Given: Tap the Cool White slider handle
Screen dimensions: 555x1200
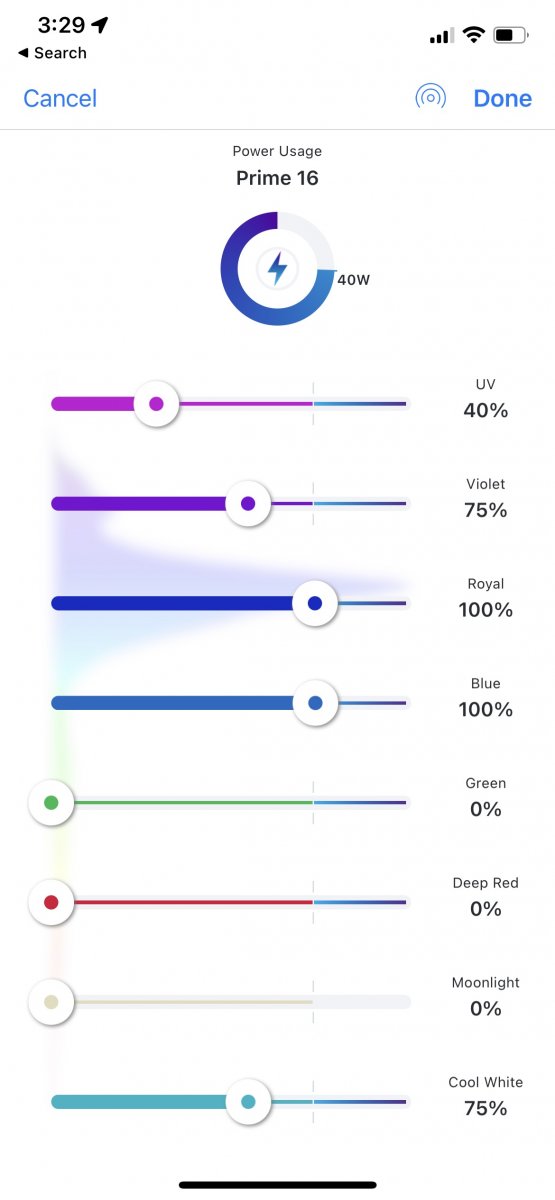Looking at the screenshot, I should [248, 1102].
